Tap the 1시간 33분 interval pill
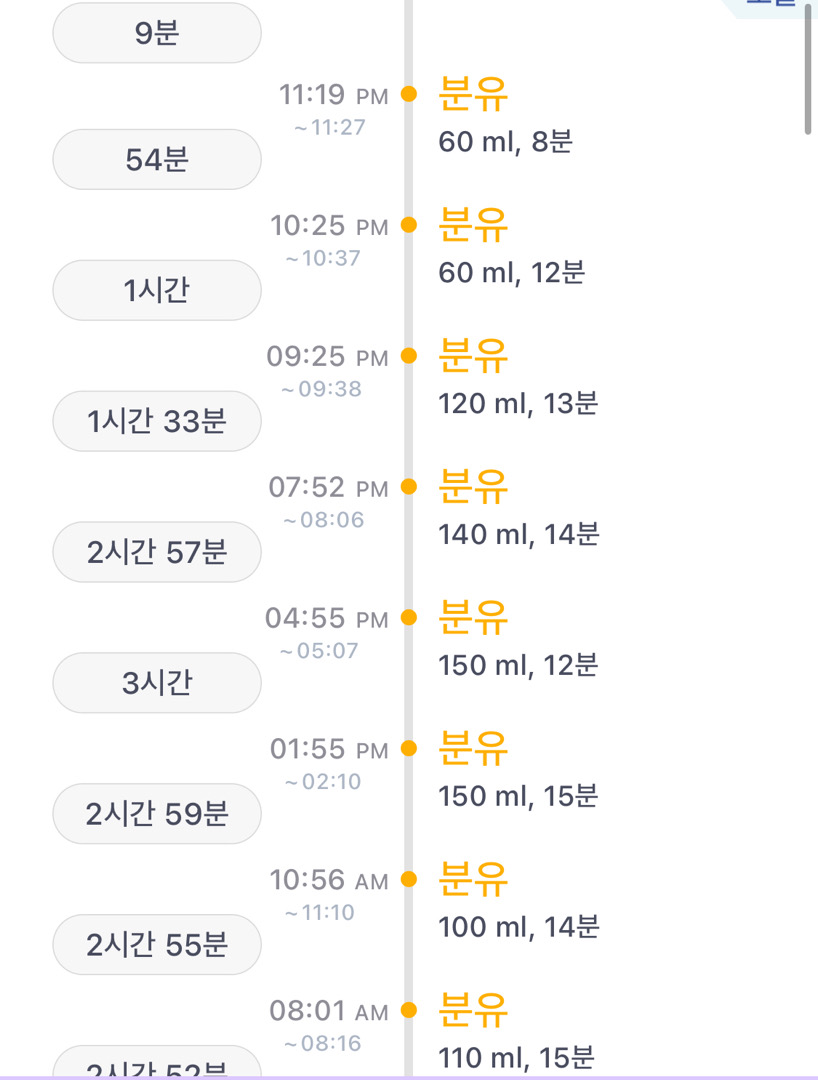The width and height of the screenshot is (818, 1080). (157, 421)
